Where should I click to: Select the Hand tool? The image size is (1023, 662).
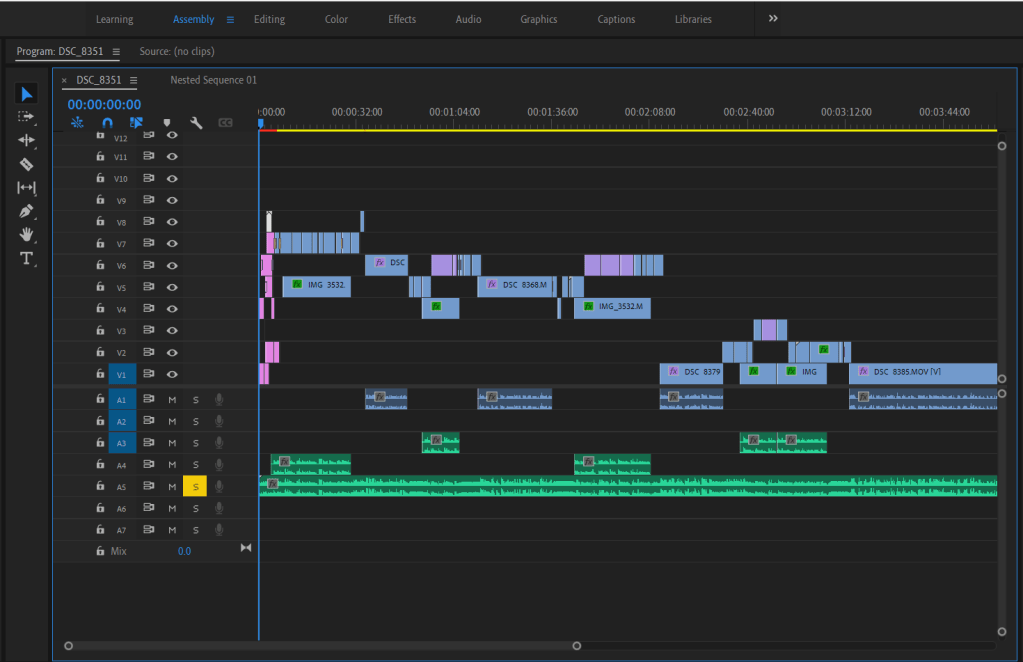27,234
